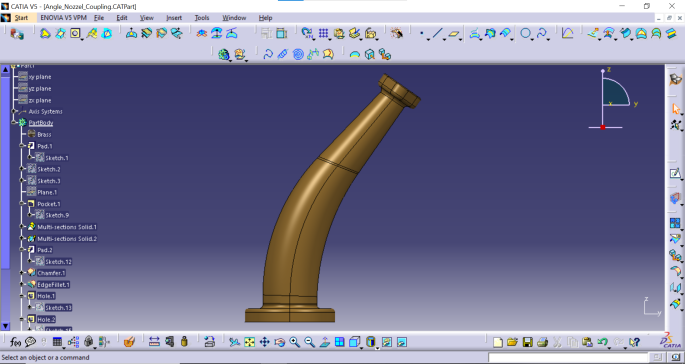Screen dimensions: 685x364
Task: Expand the Axis Systems node
Action: tap(14, 111)
